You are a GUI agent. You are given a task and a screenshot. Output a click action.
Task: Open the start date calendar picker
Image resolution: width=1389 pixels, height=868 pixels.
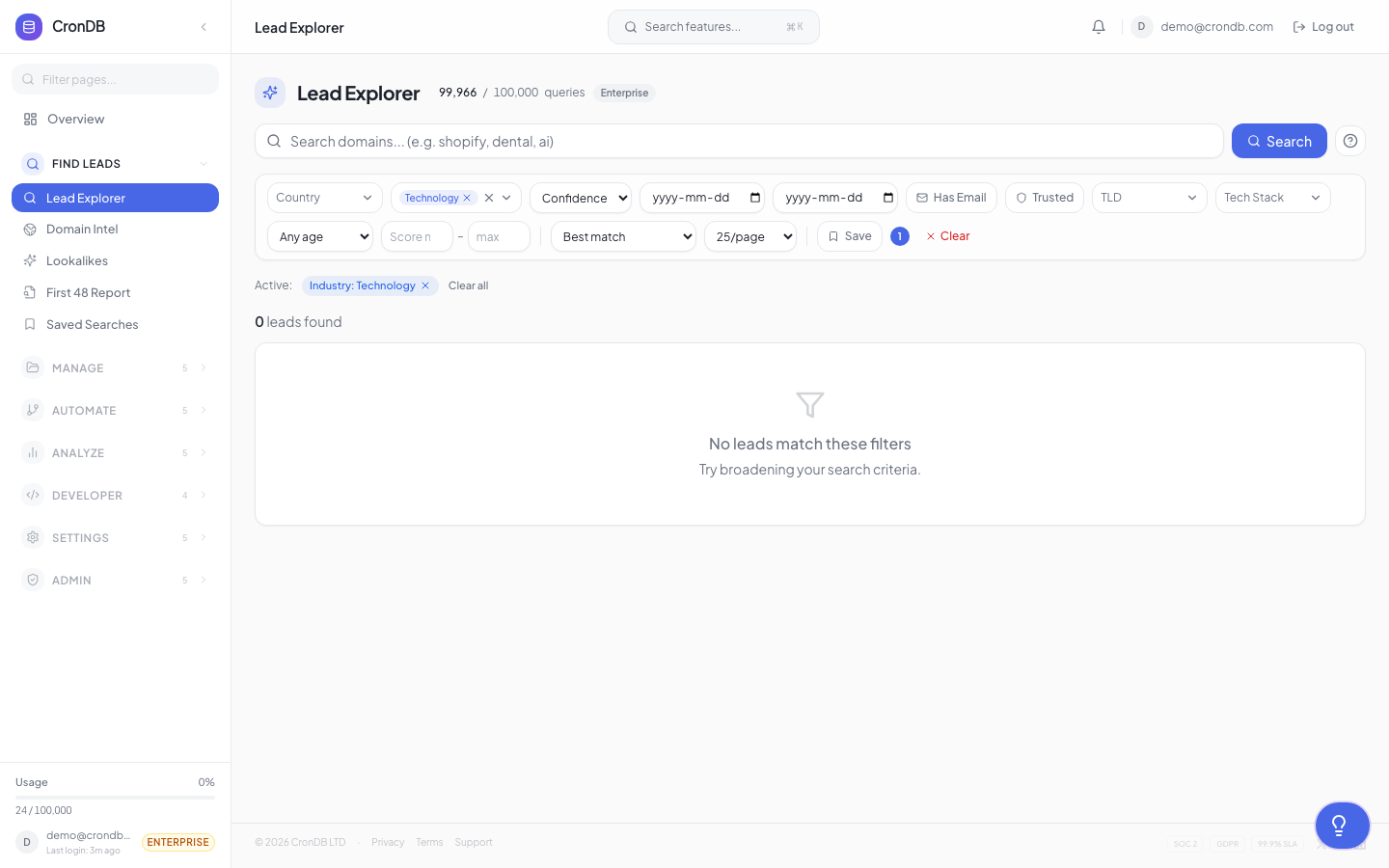point(755,198)
